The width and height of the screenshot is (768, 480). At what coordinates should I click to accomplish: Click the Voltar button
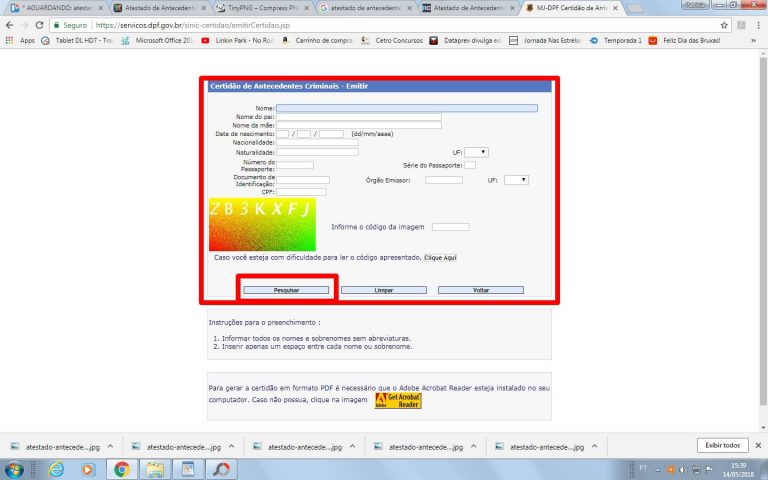pyautogui.click(x=481, y=290)
